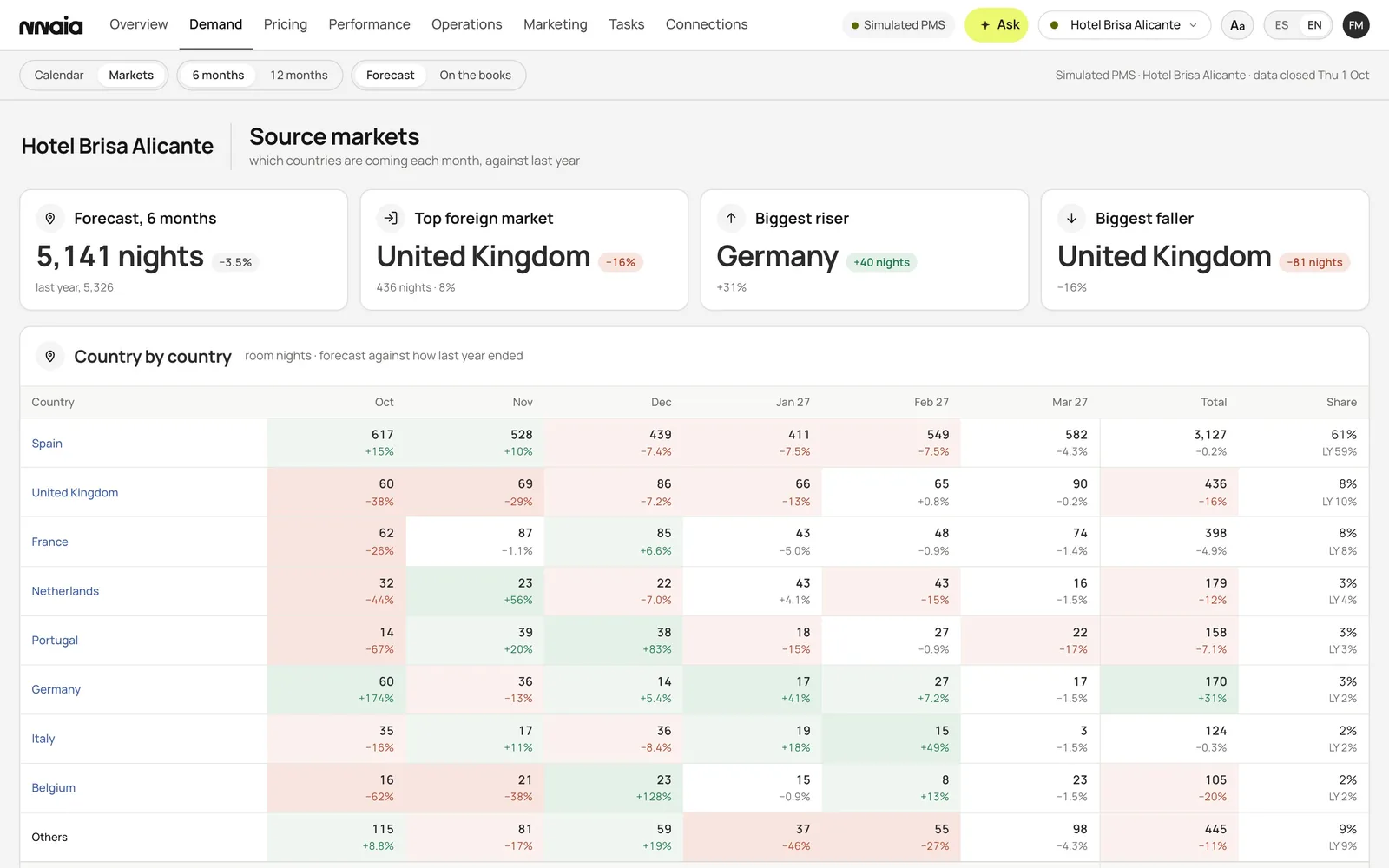Switch view to Calendar

59,76
